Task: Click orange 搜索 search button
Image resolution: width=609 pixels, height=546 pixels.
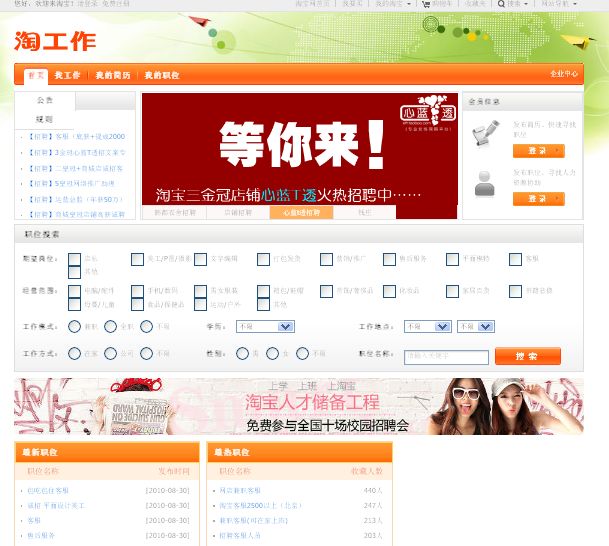Action: (527, 356)
